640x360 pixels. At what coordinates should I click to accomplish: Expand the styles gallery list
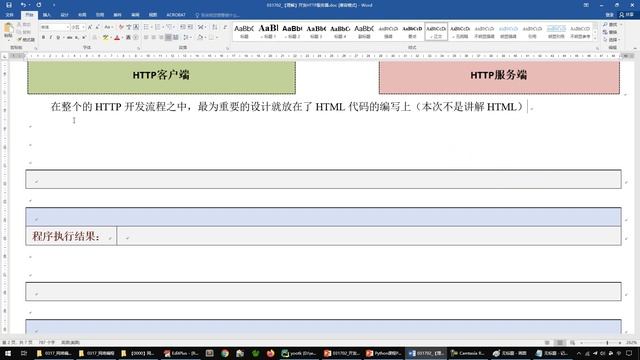[x=596, y=38]
